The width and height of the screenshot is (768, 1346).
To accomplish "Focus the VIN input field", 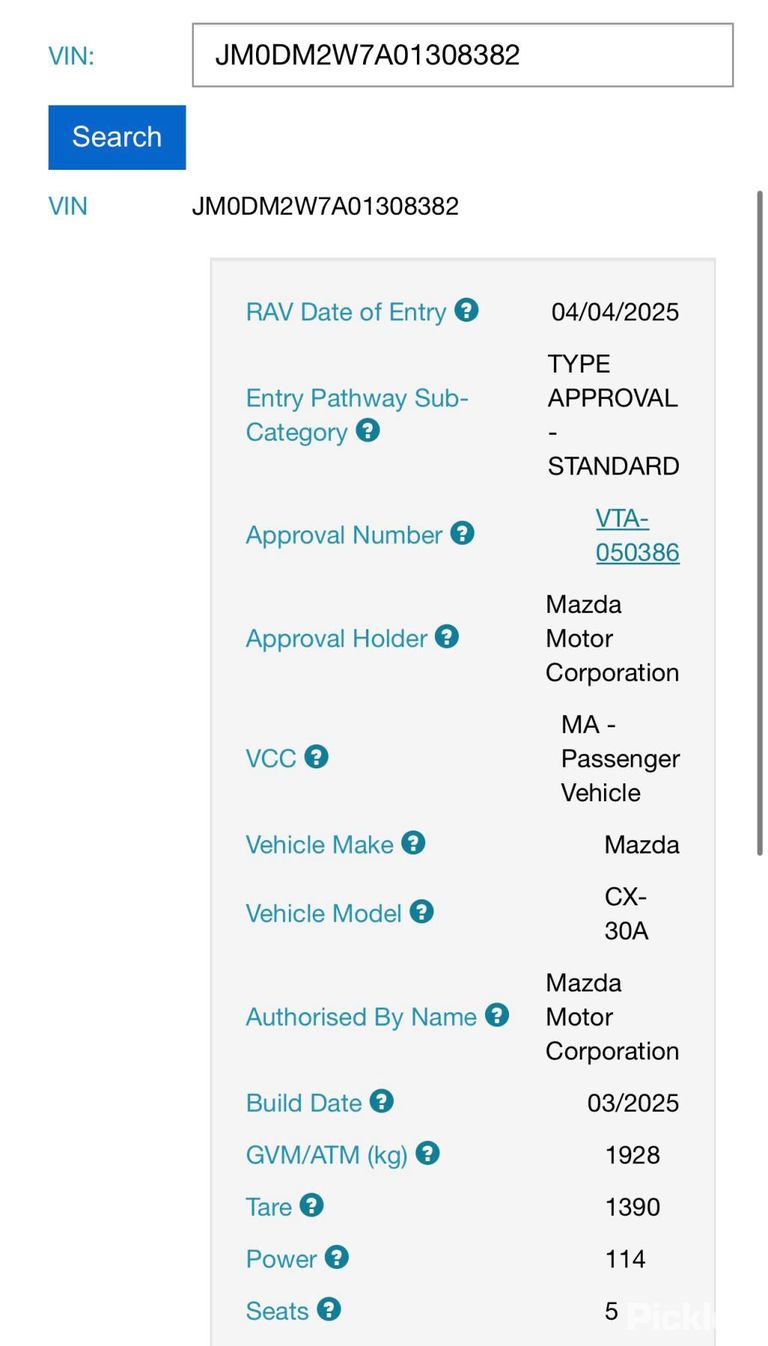I will point(463,55).
